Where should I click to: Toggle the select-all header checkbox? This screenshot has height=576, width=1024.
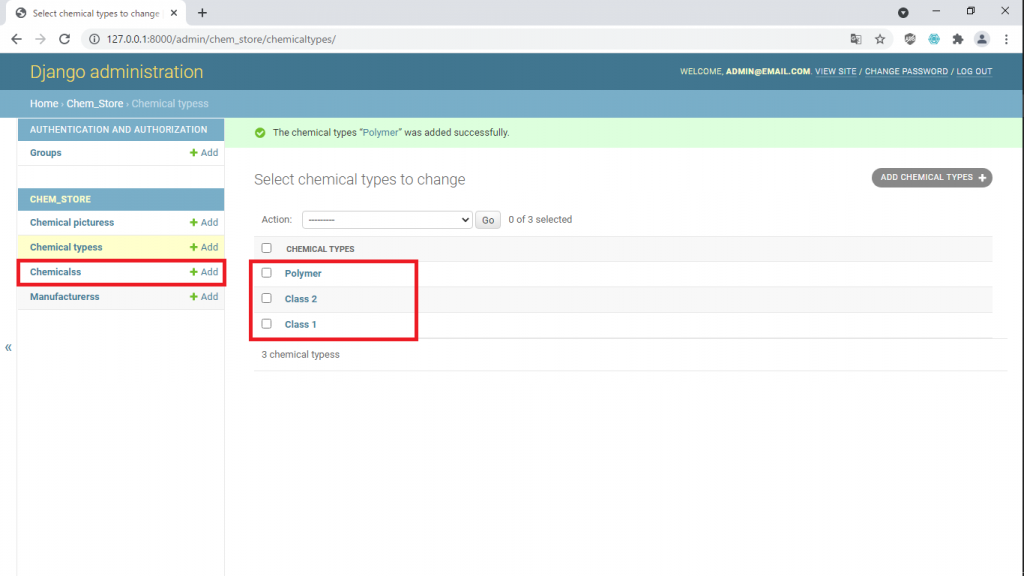(x=266, y=248)
